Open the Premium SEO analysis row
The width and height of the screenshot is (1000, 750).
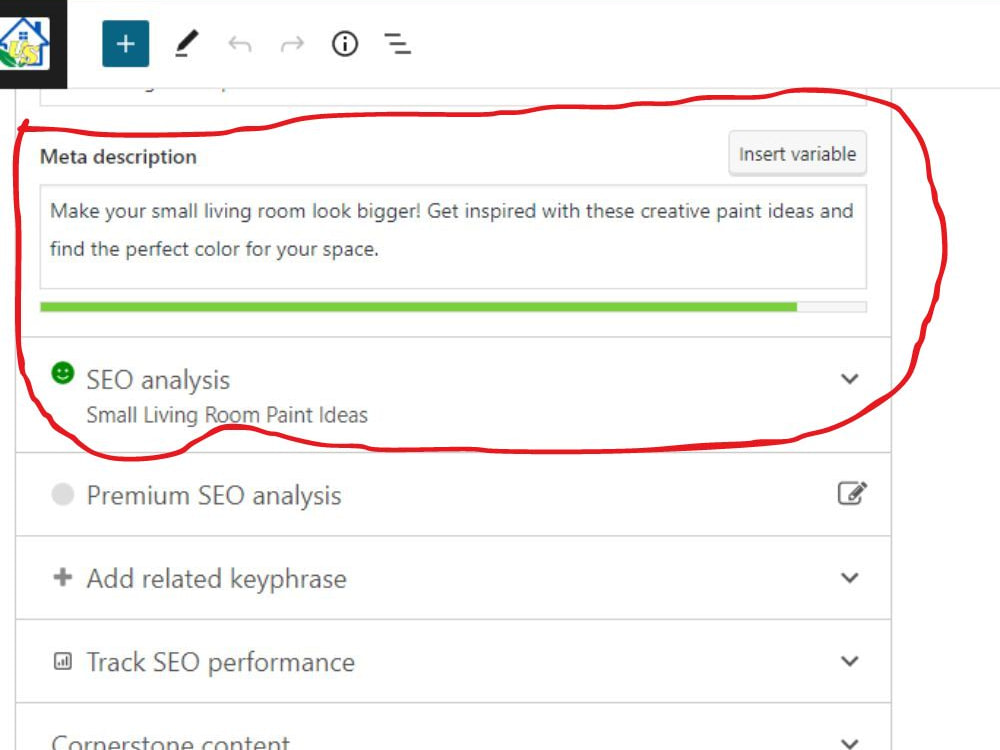(453, 495)
